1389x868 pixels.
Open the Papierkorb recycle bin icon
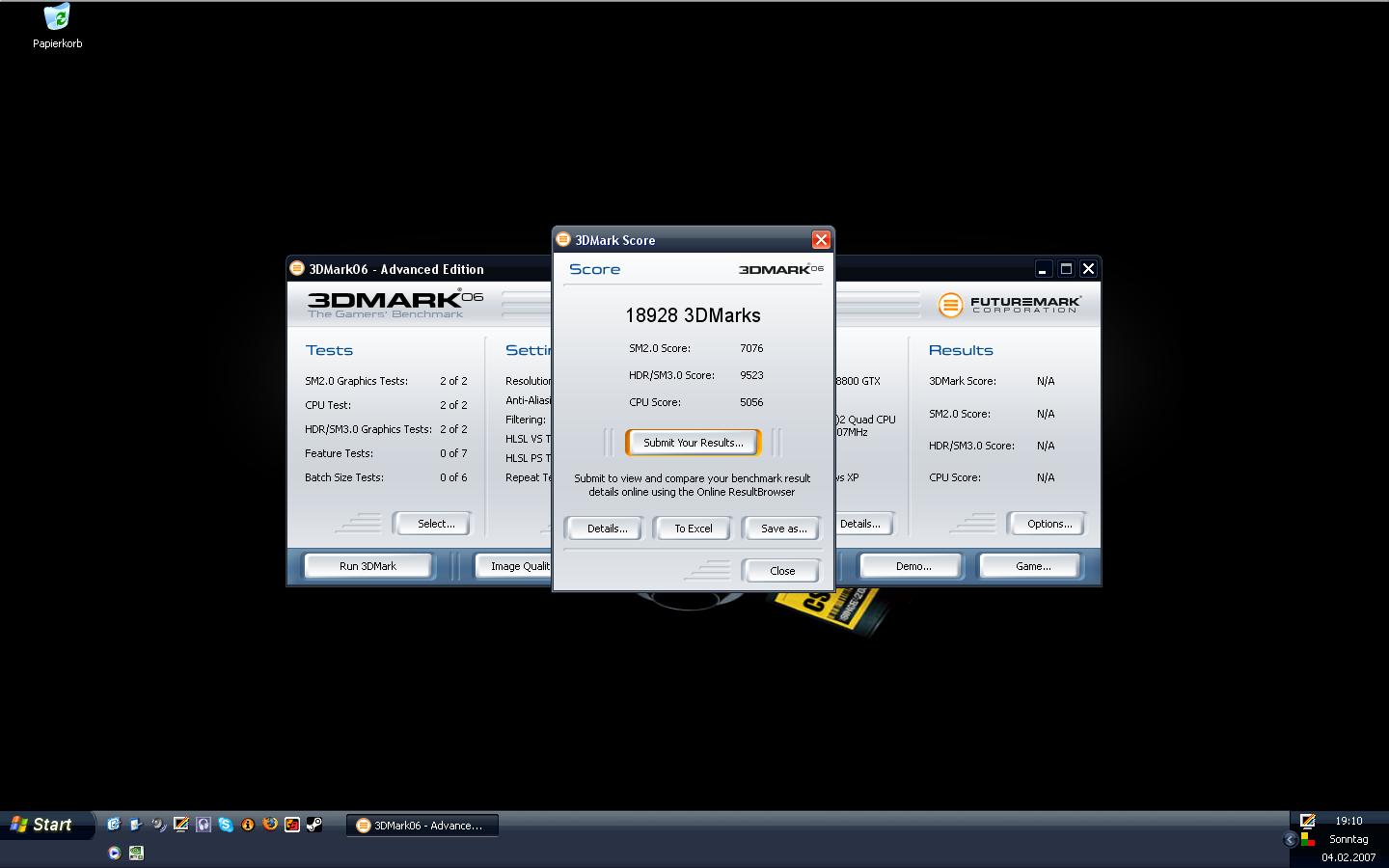(57, 26)
